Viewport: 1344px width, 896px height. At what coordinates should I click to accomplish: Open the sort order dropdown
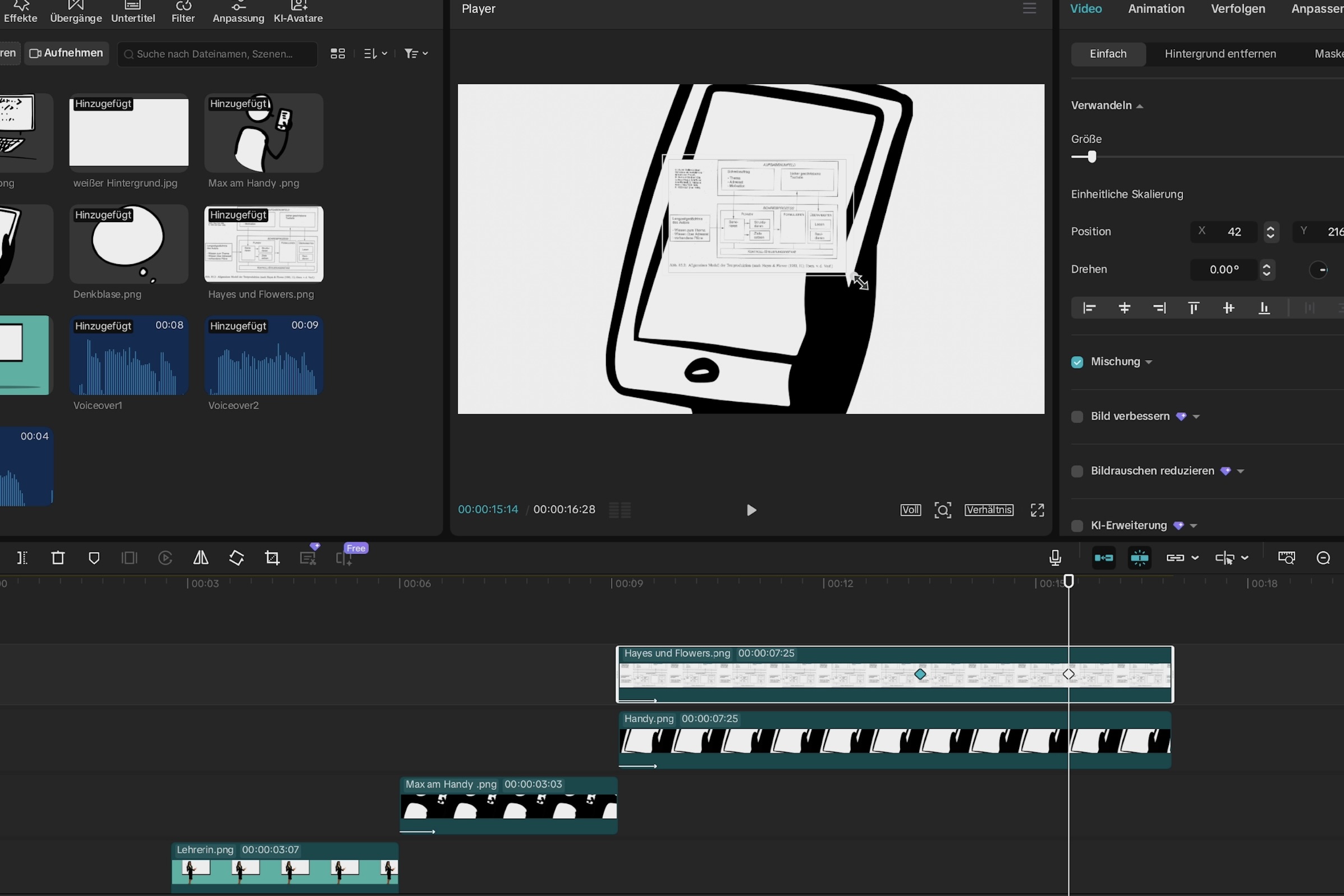[x=375, y=54]
